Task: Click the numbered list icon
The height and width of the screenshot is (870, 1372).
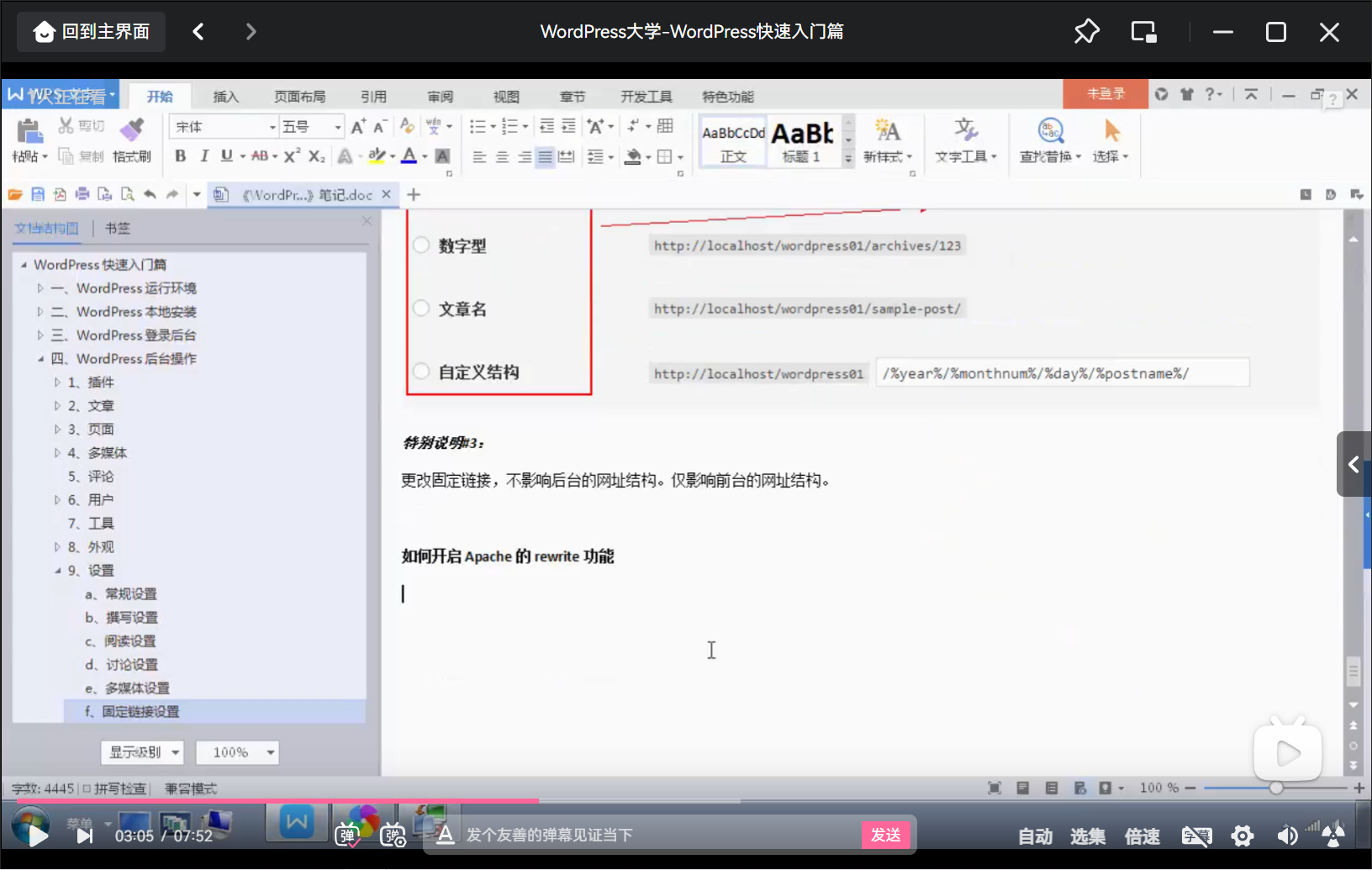Action: (509, 127)
